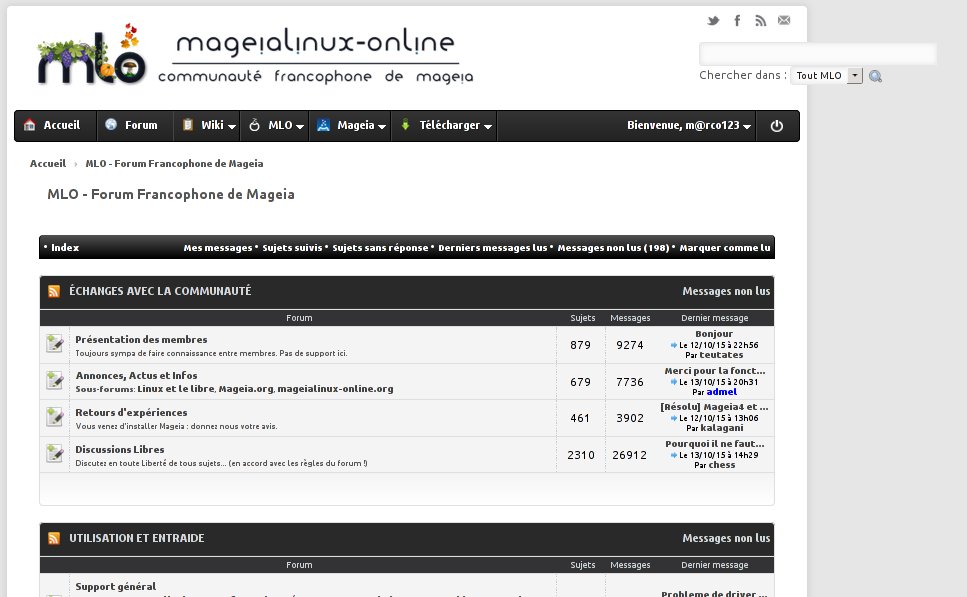The image size is (967, 597).
Task: Open Derniers messages lus
Action: [493, 248]
